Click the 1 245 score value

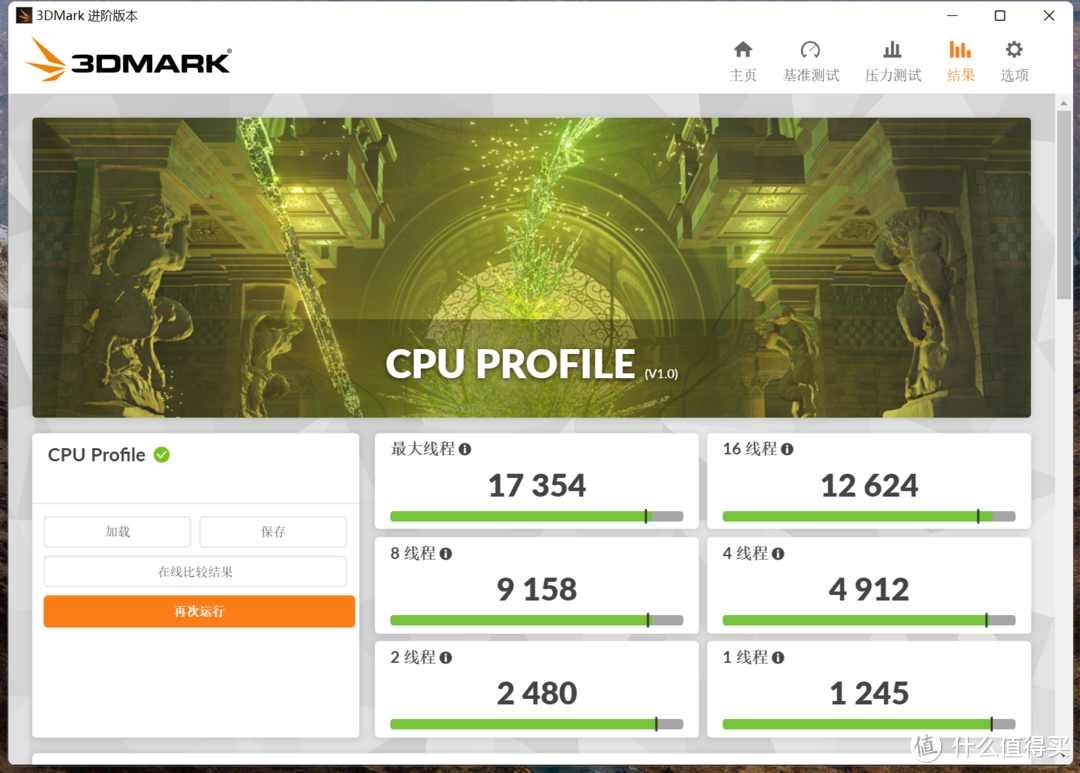pyautogui.click(x=869, y=694)
